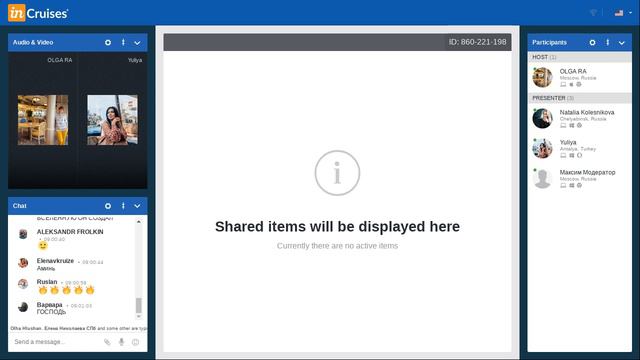640x360 pixels.
Task: Open Audio & Video panel more options
Action: 123,42
